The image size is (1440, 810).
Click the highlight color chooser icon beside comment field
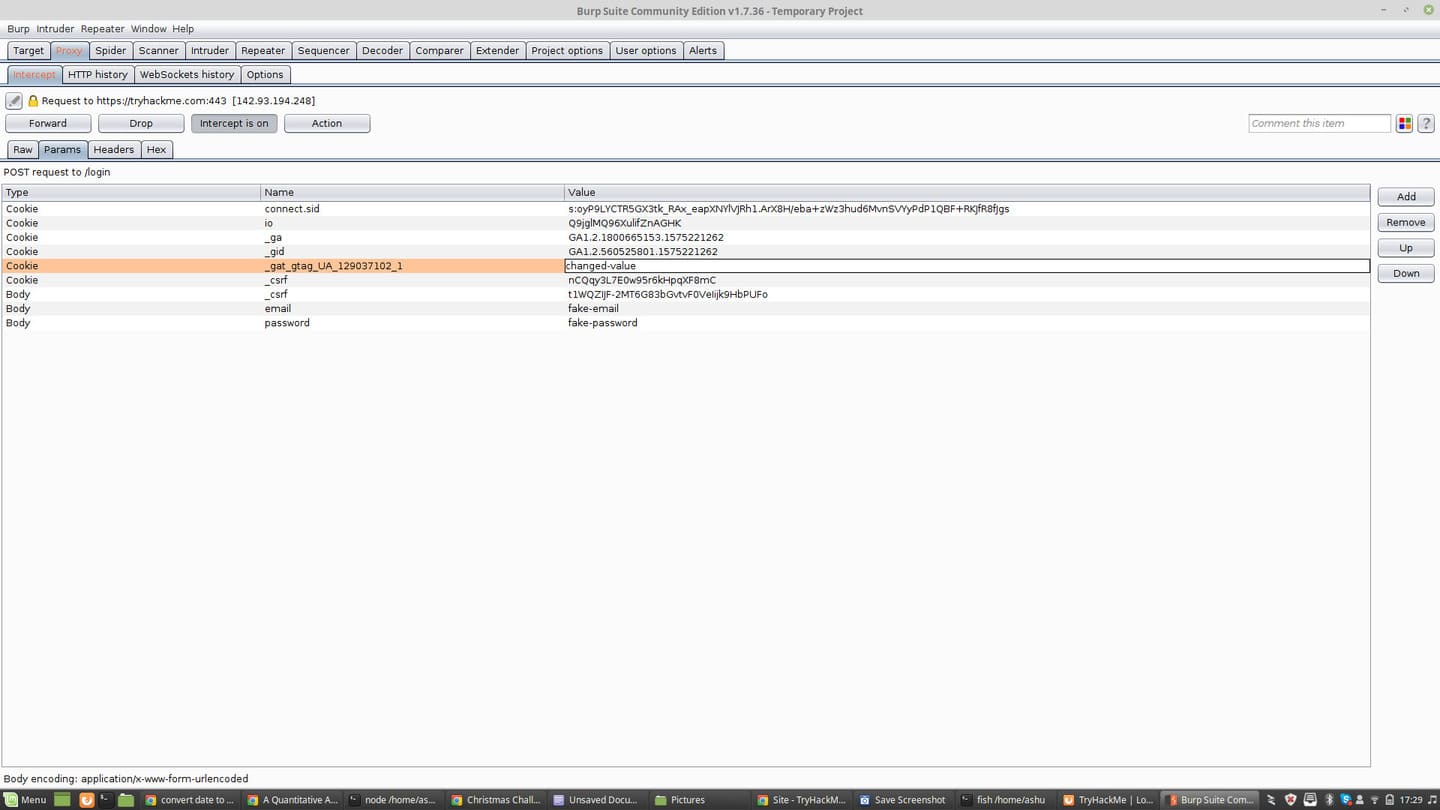tap(1404, 123)
